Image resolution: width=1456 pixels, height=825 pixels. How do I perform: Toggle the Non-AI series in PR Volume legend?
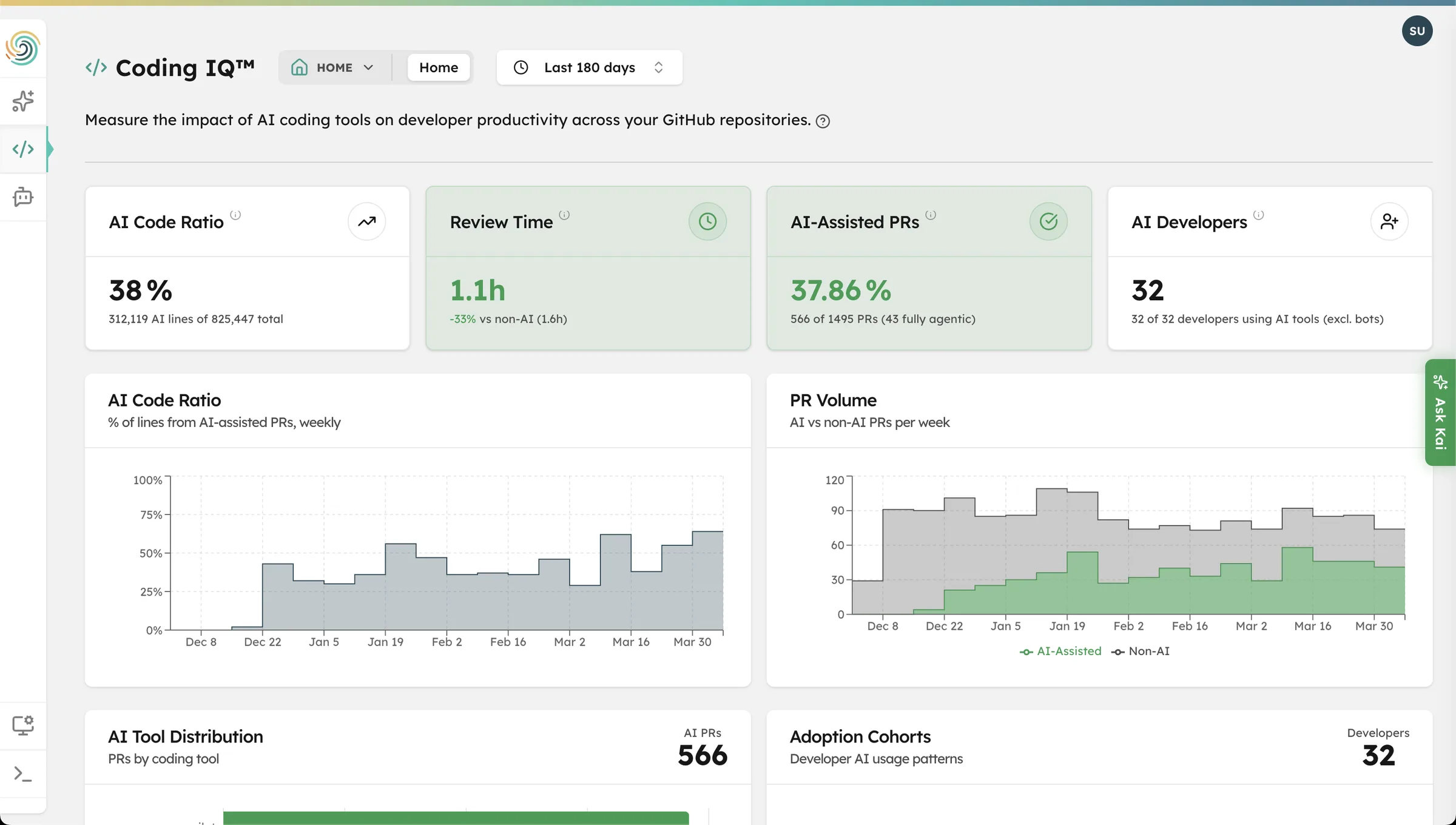click(x=1141, y=651)
